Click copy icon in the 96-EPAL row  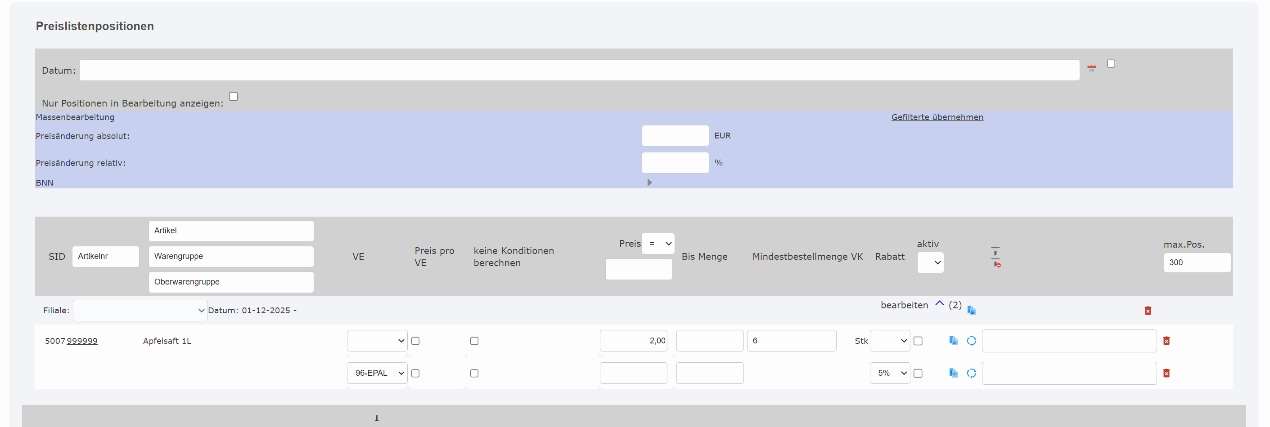point(953,373)
